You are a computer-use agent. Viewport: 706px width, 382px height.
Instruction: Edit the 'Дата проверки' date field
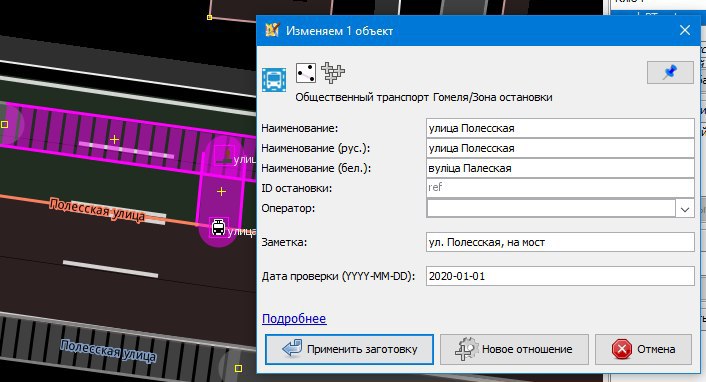click(x=560, y=276)
